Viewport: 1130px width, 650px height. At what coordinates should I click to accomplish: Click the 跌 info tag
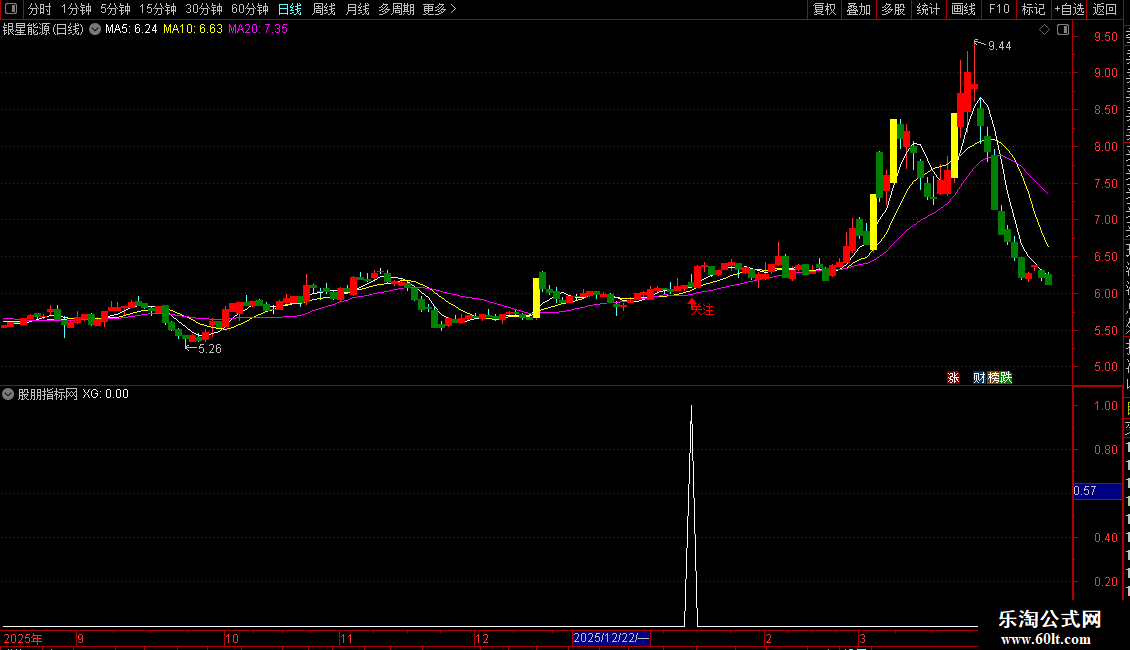(1006, 378)
